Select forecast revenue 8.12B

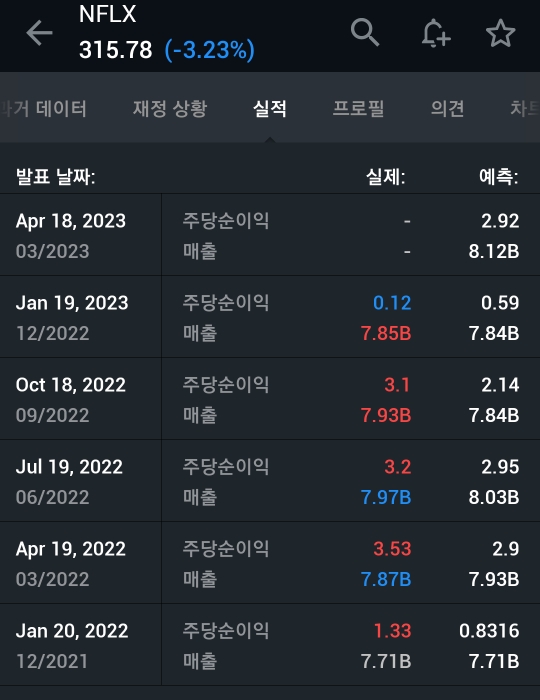(x=494, y=251)
